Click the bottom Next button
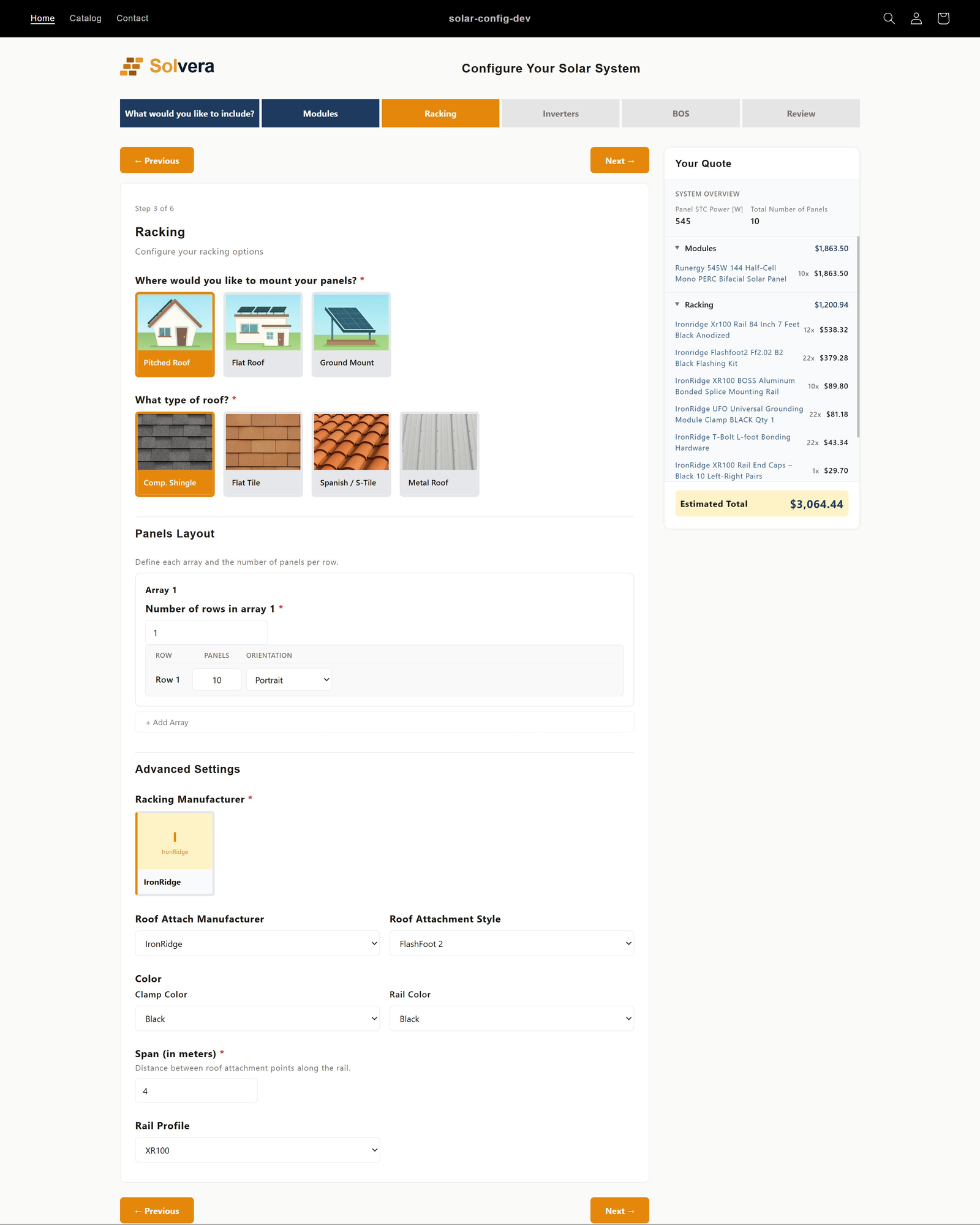The width and height of the screenshot is (980, 1225). click(620, 1211)
